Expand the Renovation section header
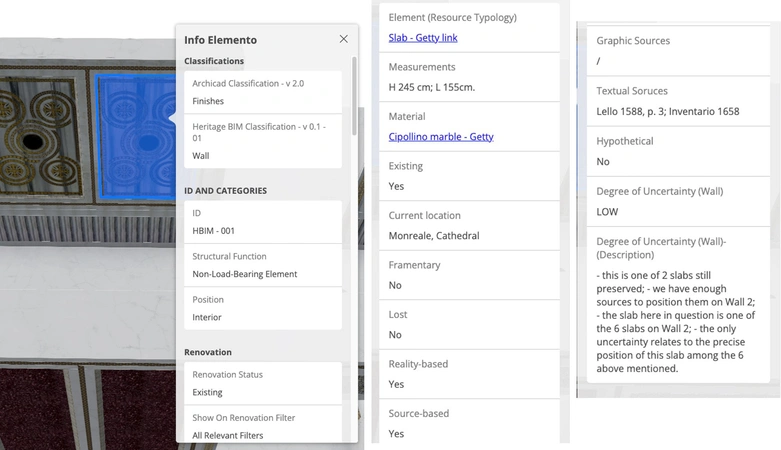The width and height of the screenshot is (781, 450). [208, 352]
